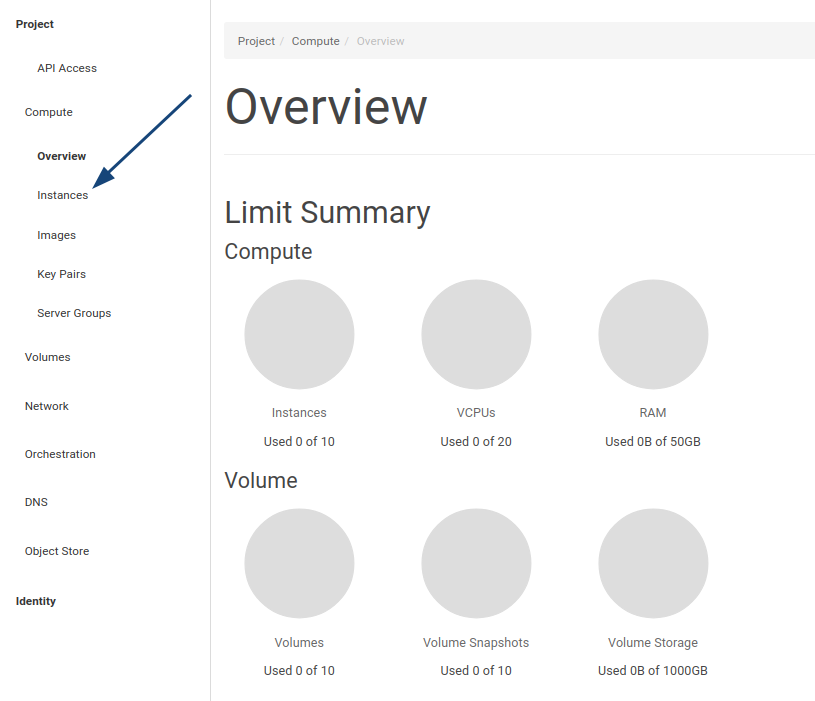This screenshot has width=815, height=701.
Task: Expand the Network section
Action: click(46, 406)
